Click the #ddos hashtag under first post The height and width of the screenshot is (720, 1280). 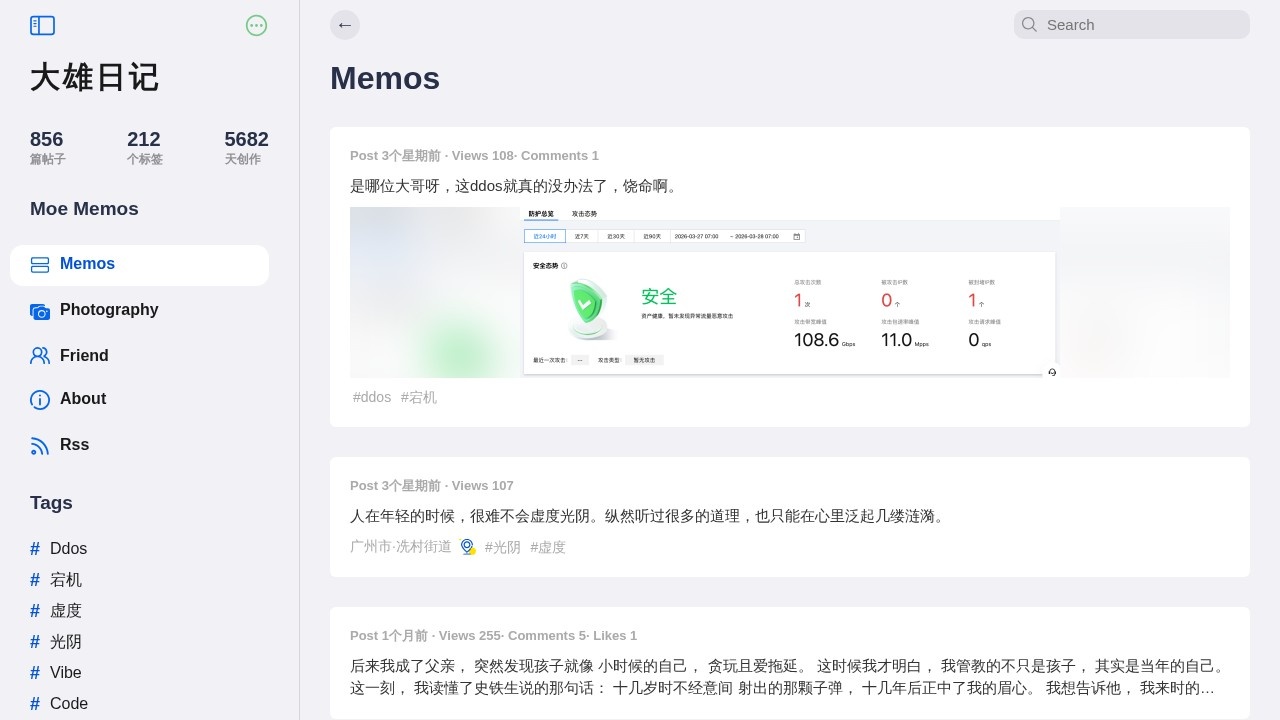click(372, 397)
